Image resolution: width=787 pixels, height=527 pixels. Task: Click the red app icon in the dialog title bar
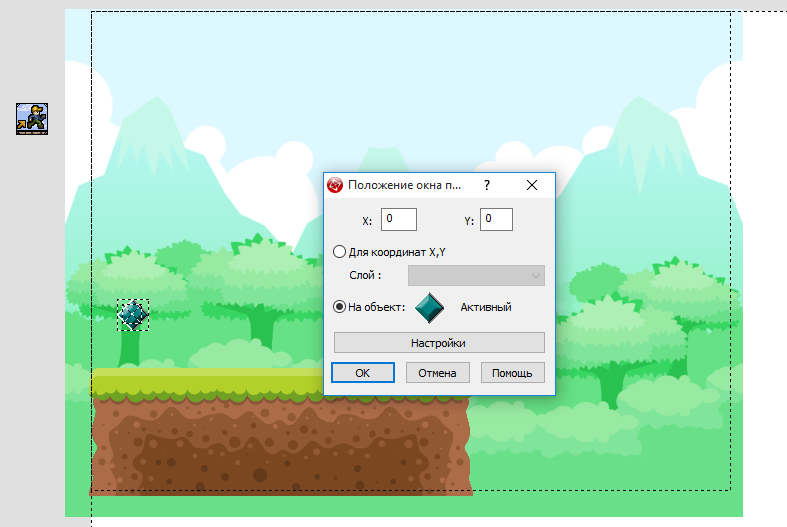point(336,185)
